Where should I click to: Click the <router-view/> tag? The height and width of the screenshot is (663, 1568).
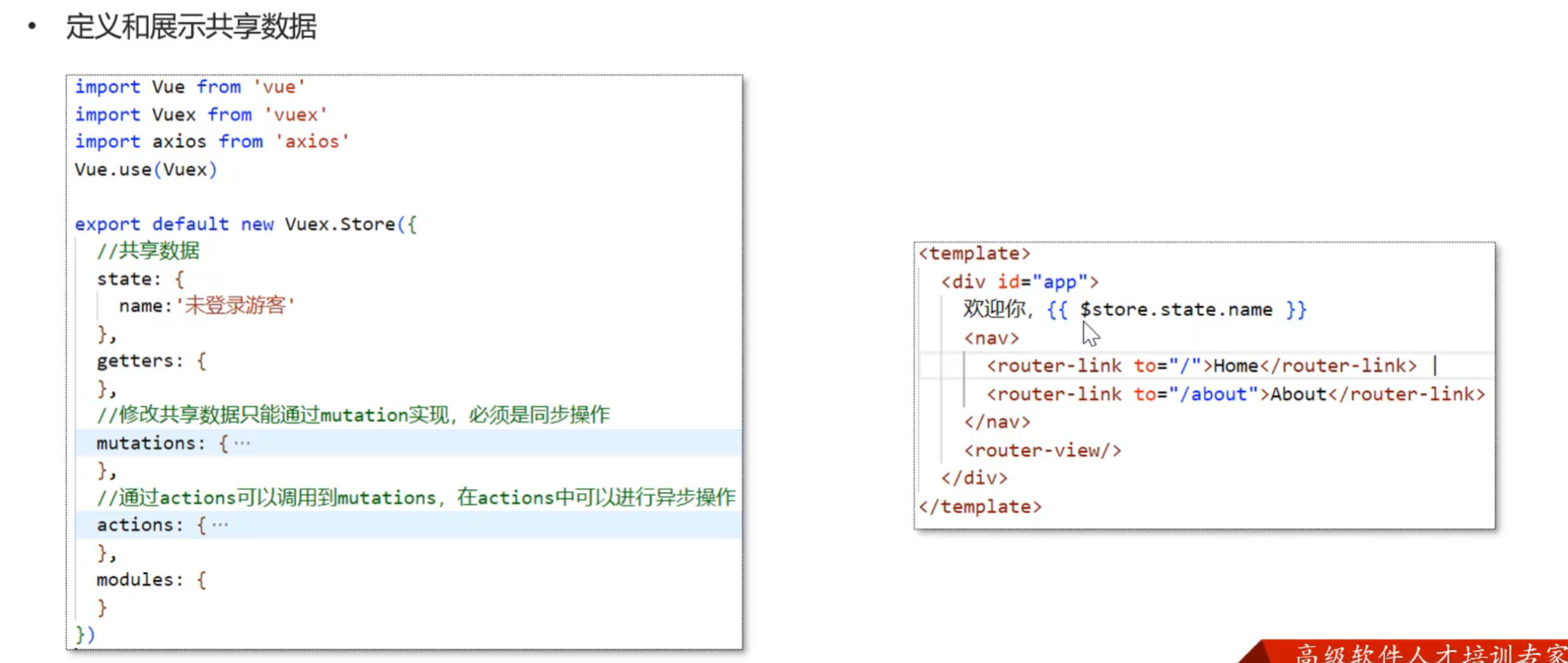click(x=1042, y=450)
